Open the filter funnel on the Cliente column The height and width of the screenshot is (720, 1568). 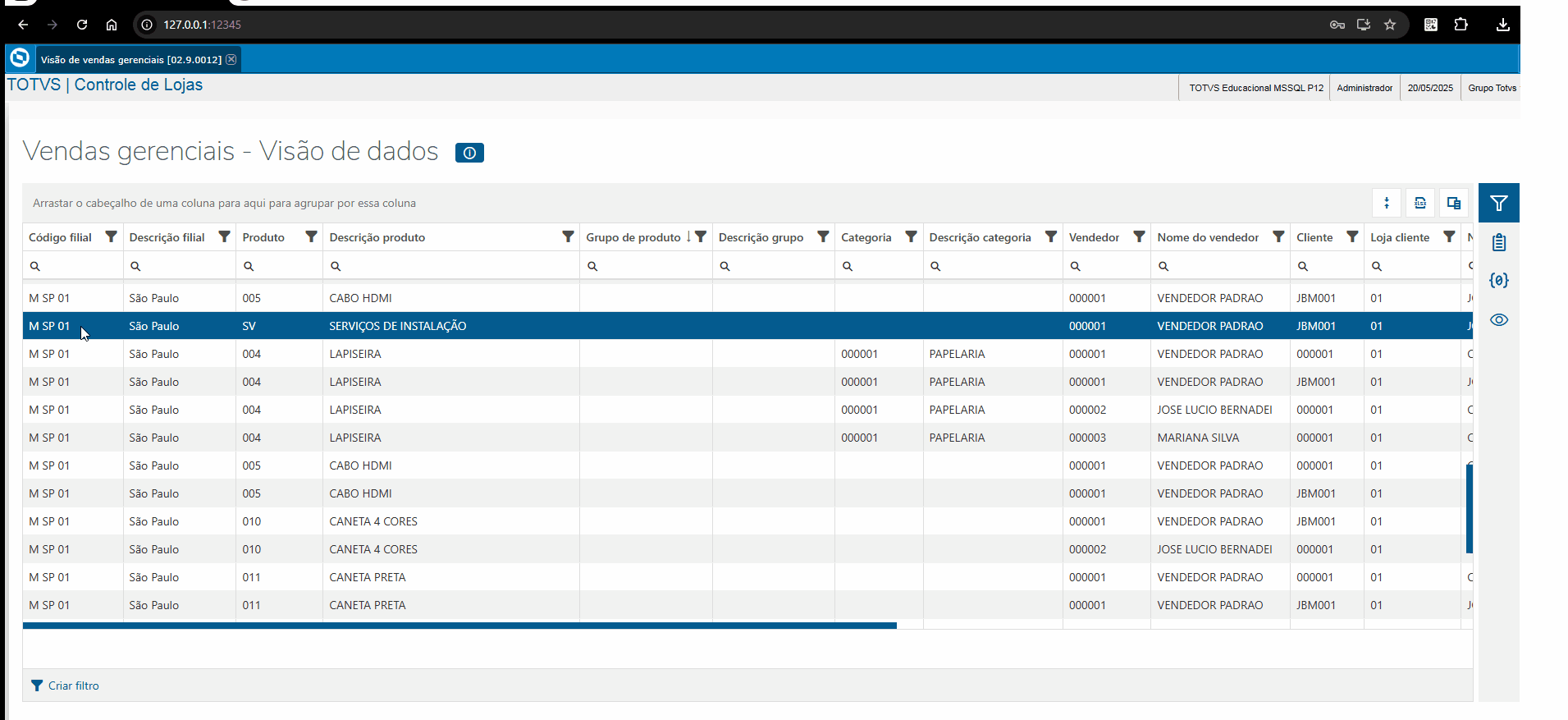pos(1352,236)
